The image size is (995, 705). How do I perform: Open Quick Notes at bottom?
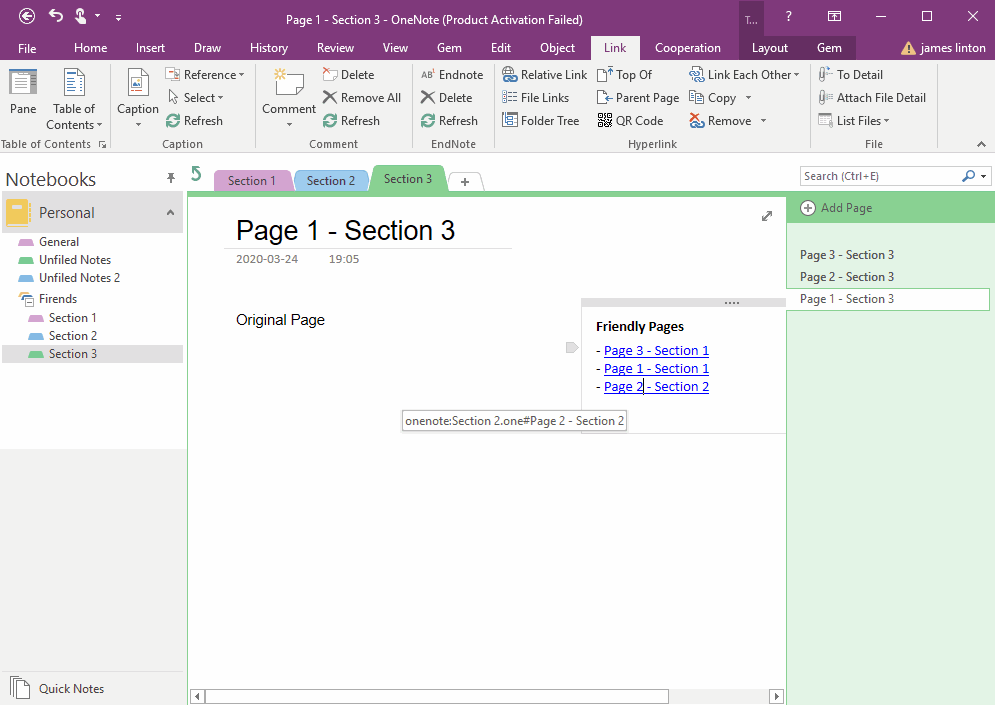[57, 689]
